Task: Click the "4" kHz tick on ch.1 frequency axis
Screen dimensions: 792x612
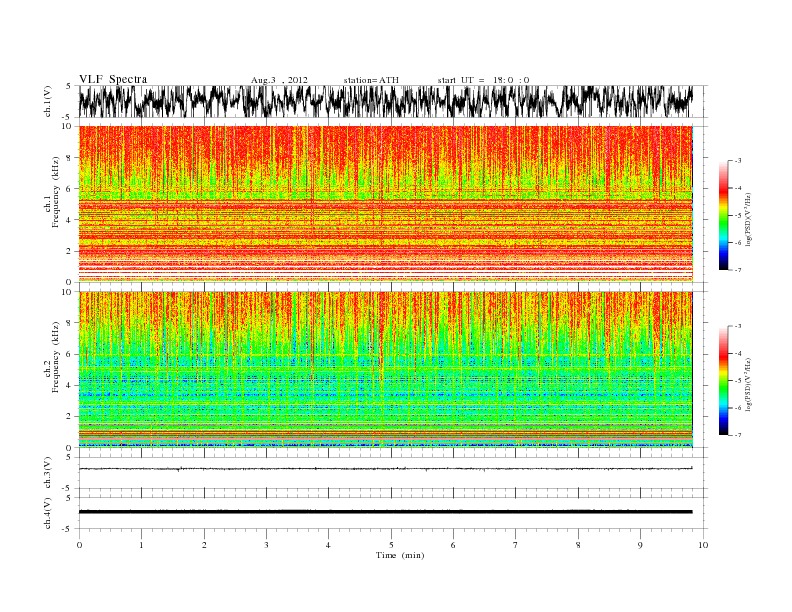Action: (x=69, y=220)
